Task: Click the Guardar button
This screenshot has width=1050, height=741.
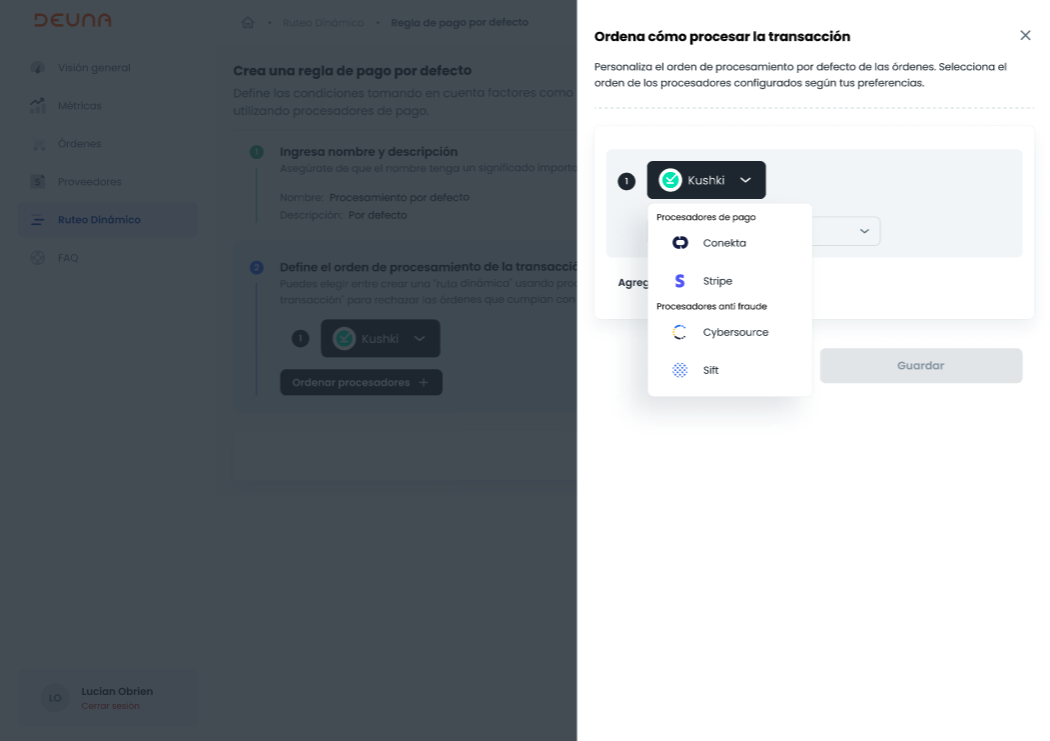Action: click(x=921, y=365)
